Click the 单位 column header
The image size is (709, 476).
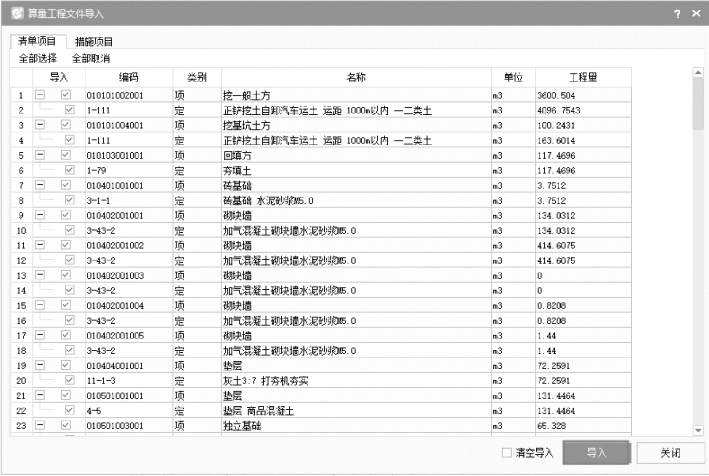[513, 77]
